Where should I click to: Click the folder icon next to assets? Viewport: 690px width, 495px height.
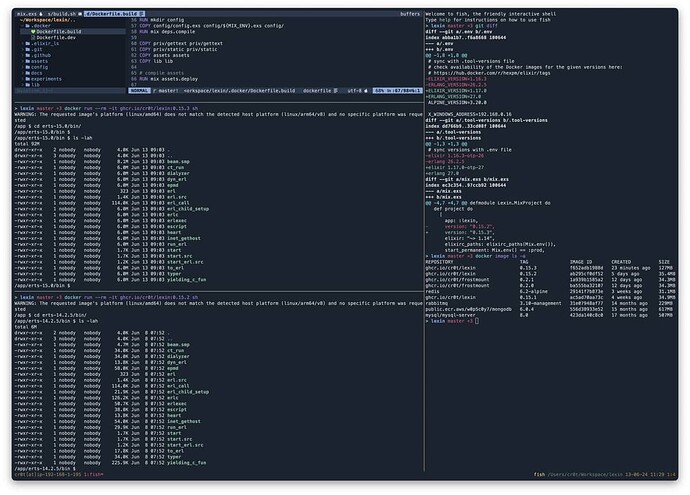point(28,62)
